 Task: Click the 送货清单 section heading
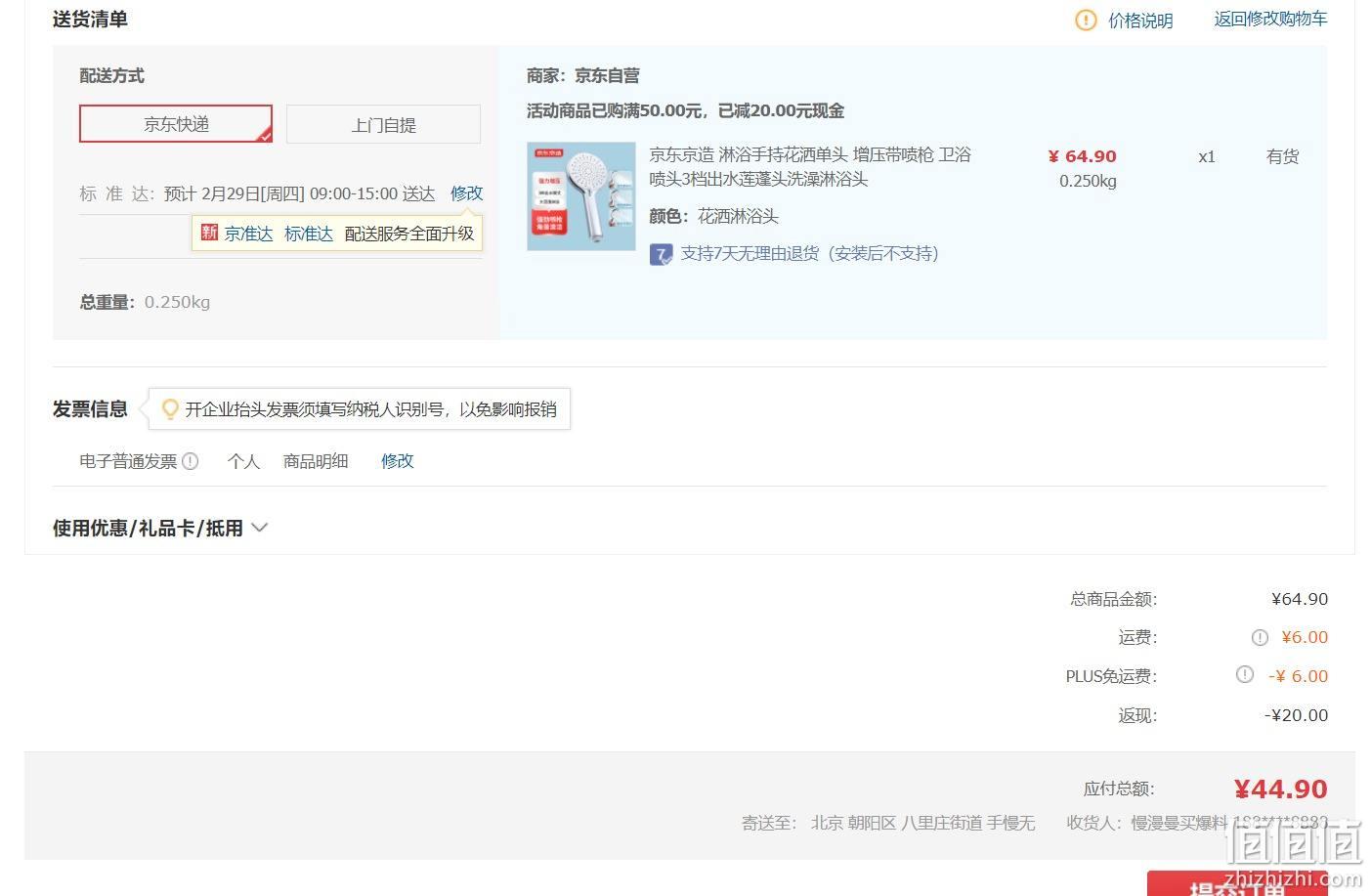[90, 19]
